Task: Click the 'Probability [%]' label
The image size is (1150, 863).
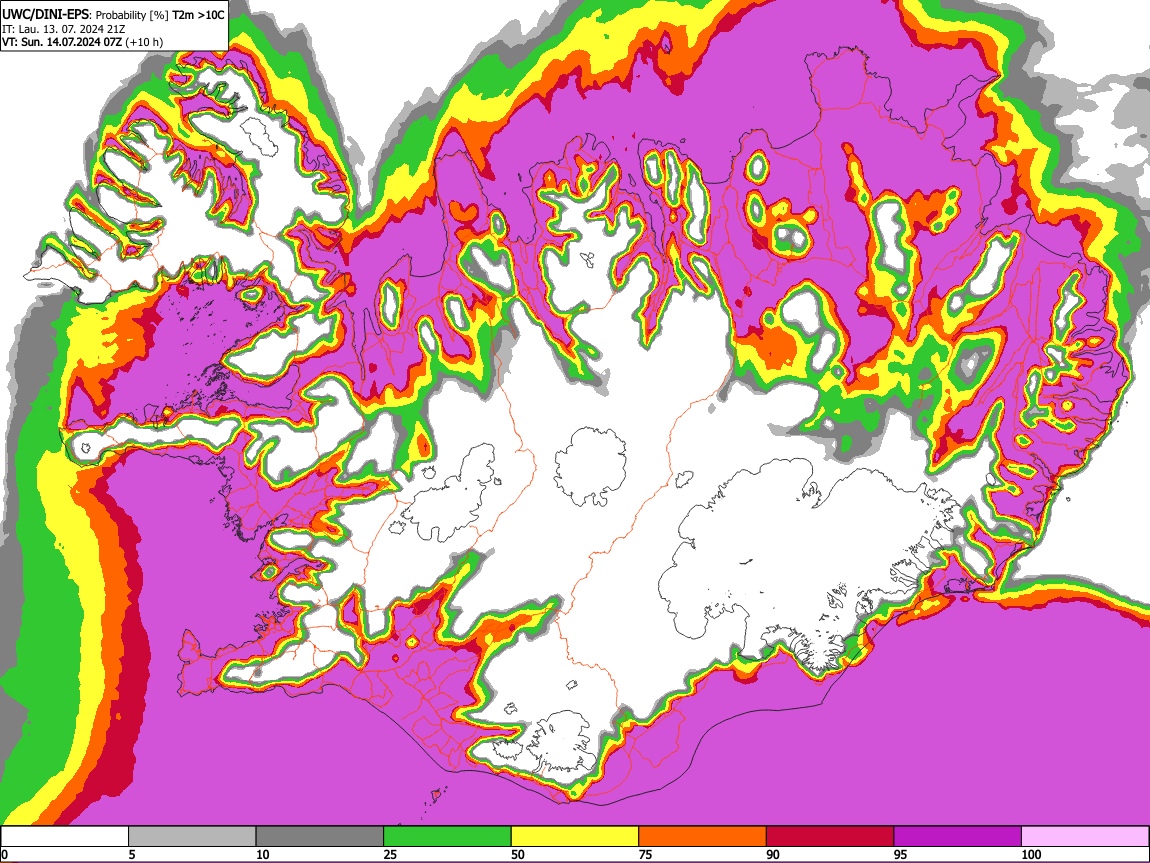Action: pos(132,15)
